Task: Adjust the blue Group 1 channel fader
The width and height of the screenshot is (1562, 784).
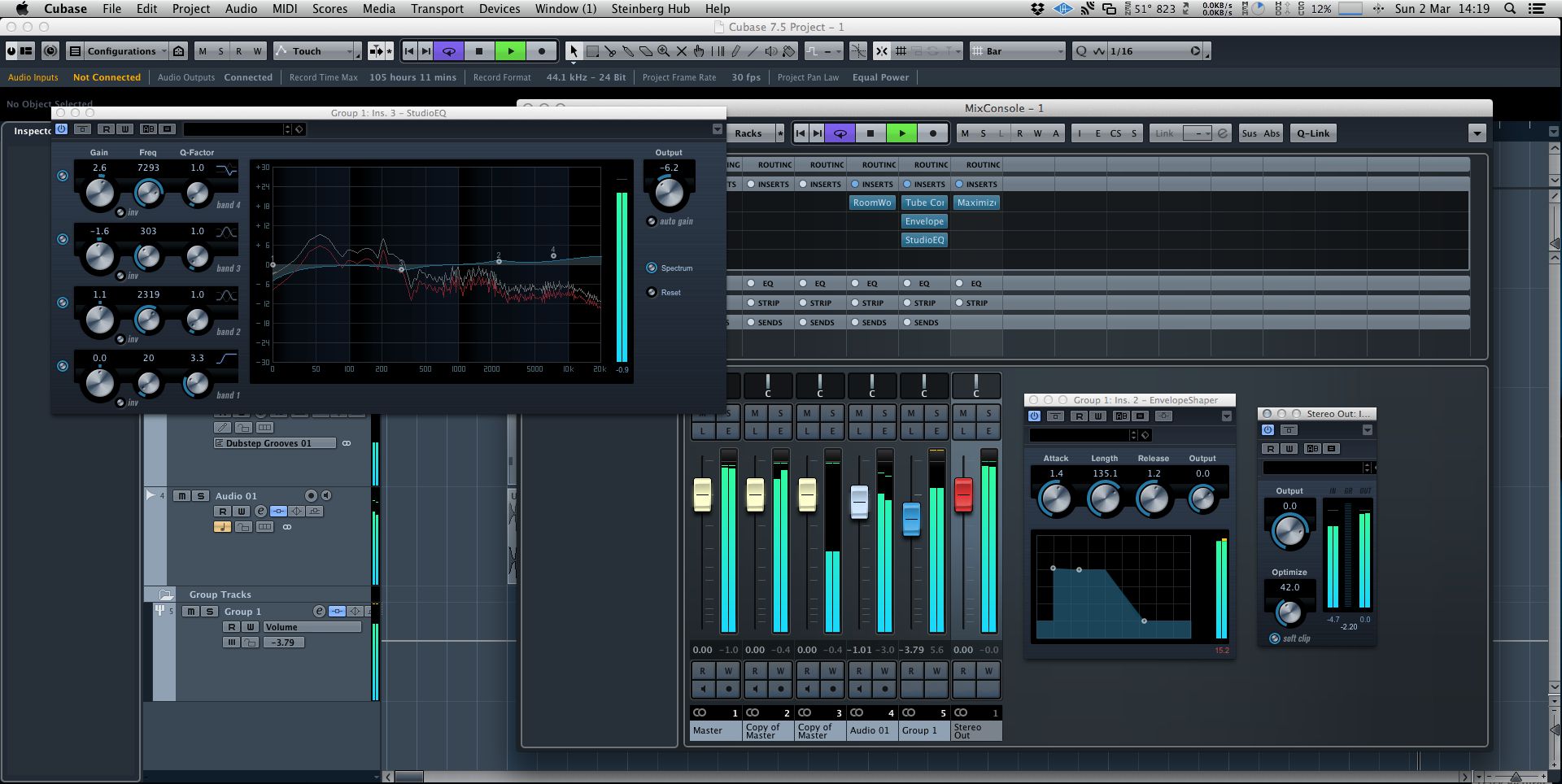Action: [911, 519]
